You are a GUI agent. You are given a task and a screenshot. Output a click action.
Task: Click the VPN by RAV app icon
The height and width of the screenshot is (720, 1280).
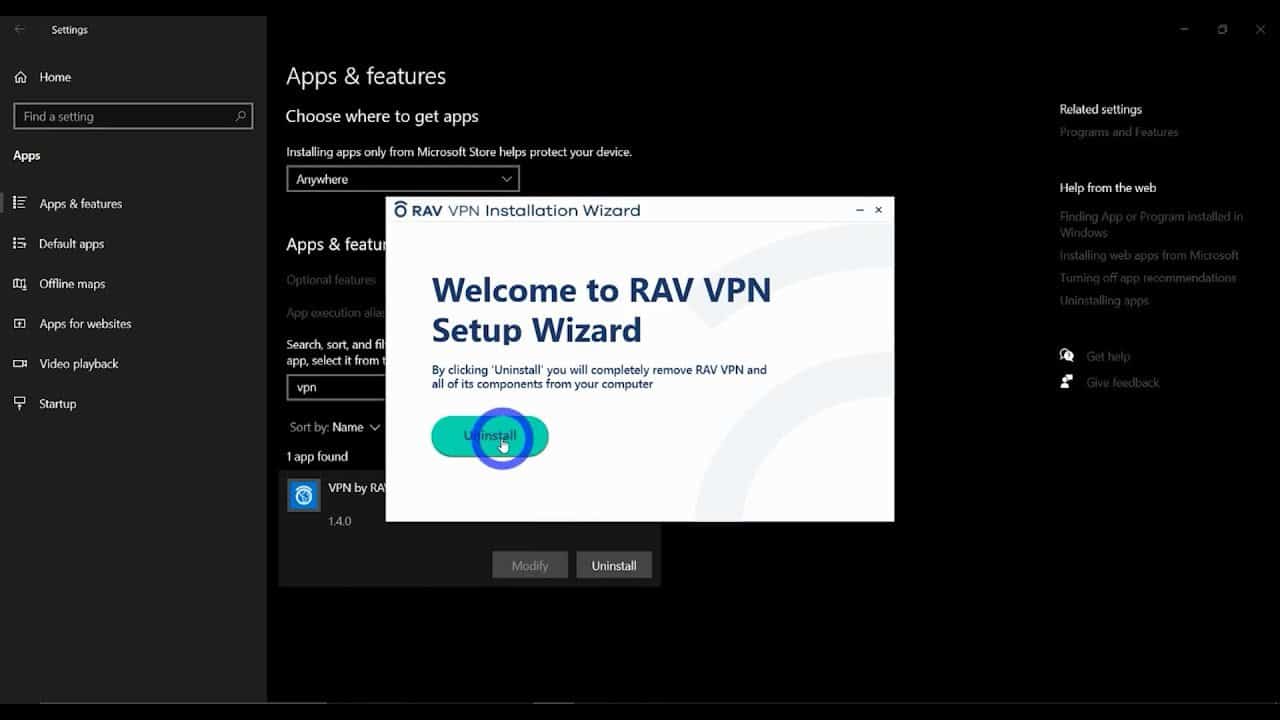(x=304, y=495)
